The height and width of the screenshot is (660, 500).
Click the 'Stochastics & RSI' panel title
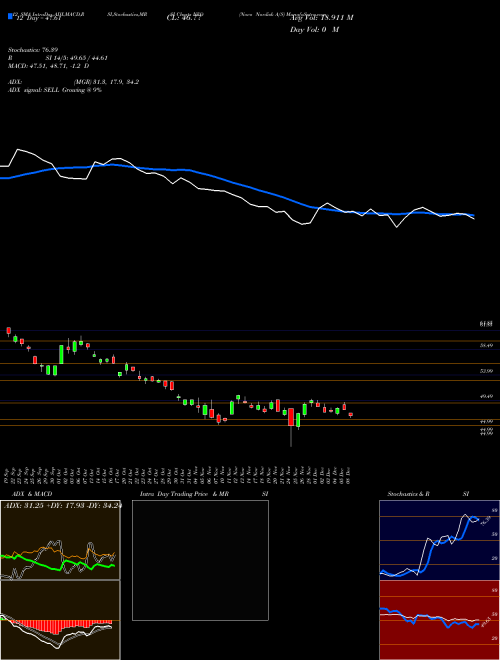[x=428, y=494]
